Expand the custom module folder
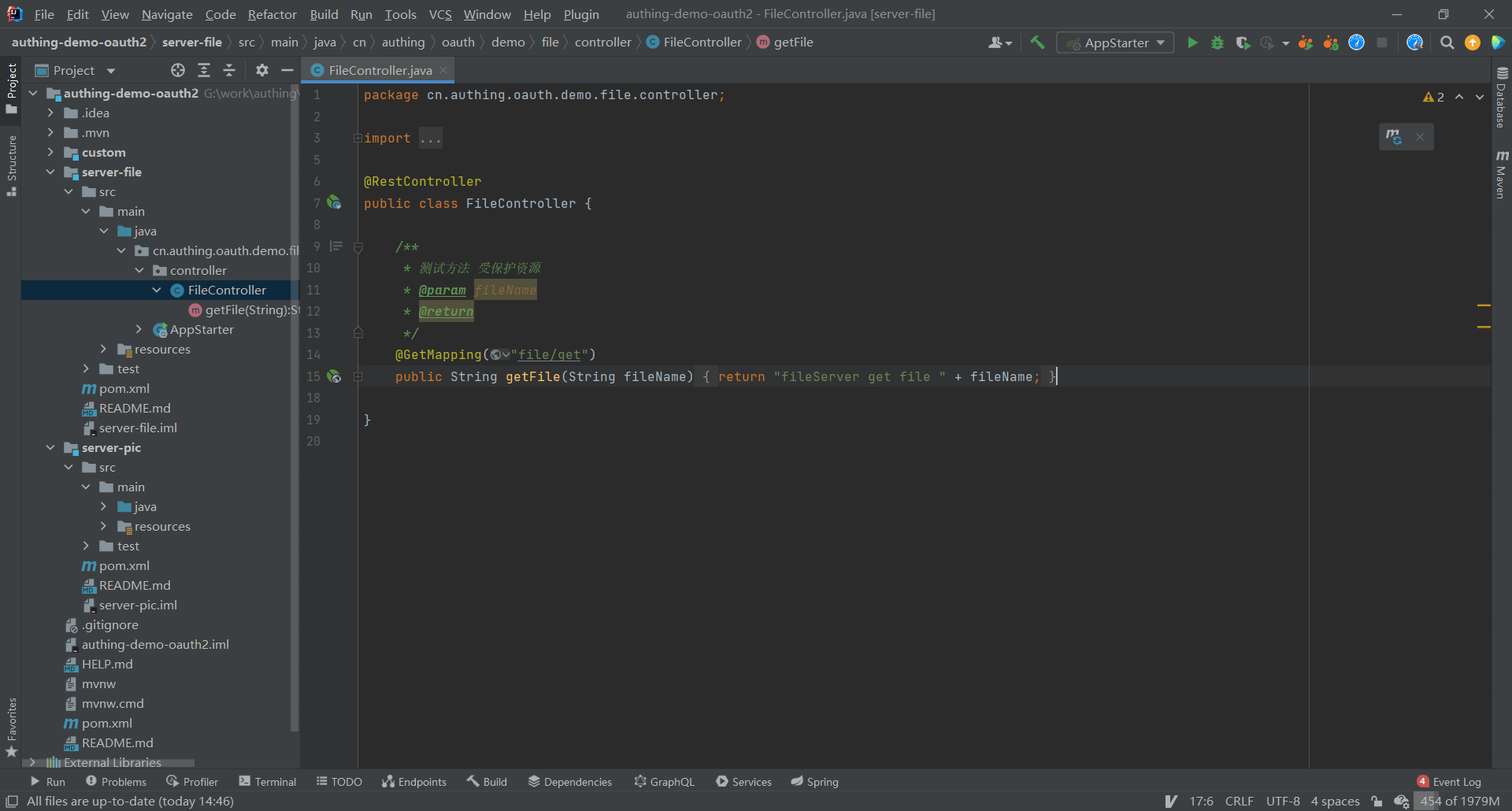 click(50, 152)
